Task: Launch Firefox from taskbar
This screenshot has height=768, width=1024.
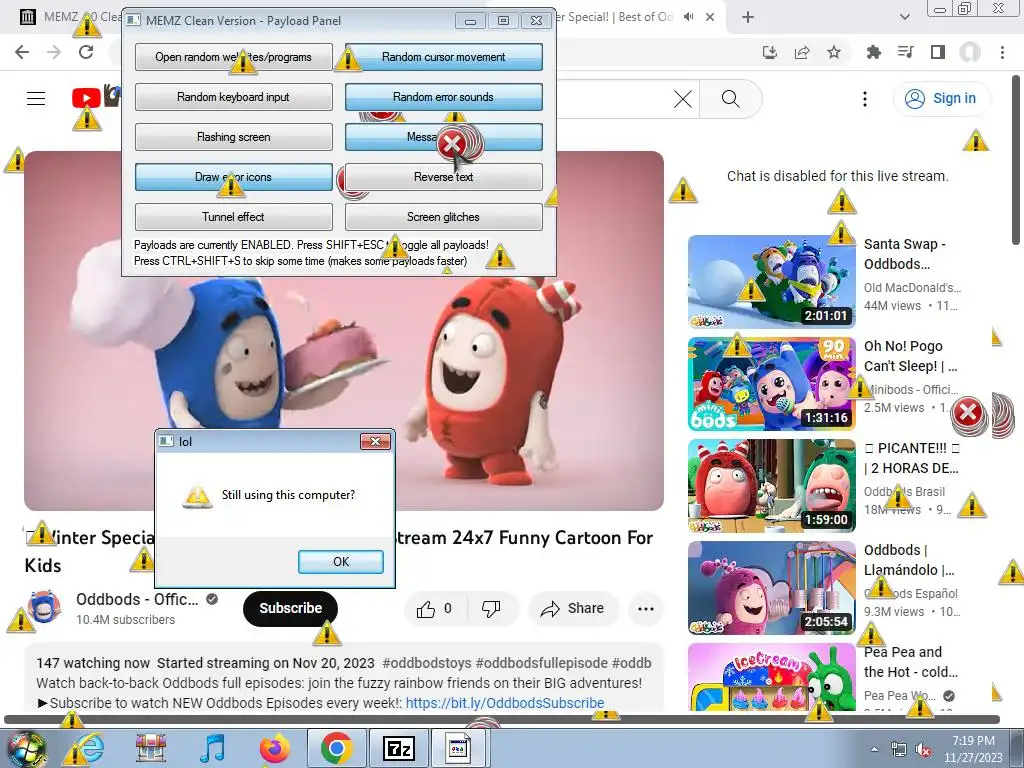Action: [274, 748]
